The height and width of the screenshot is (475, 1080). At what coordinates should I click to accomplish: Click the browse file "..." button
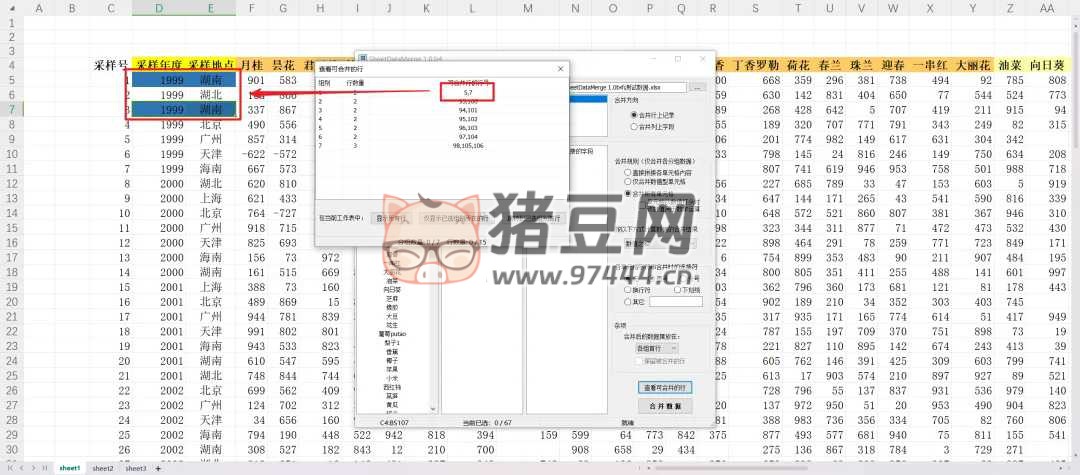[697, 88]
